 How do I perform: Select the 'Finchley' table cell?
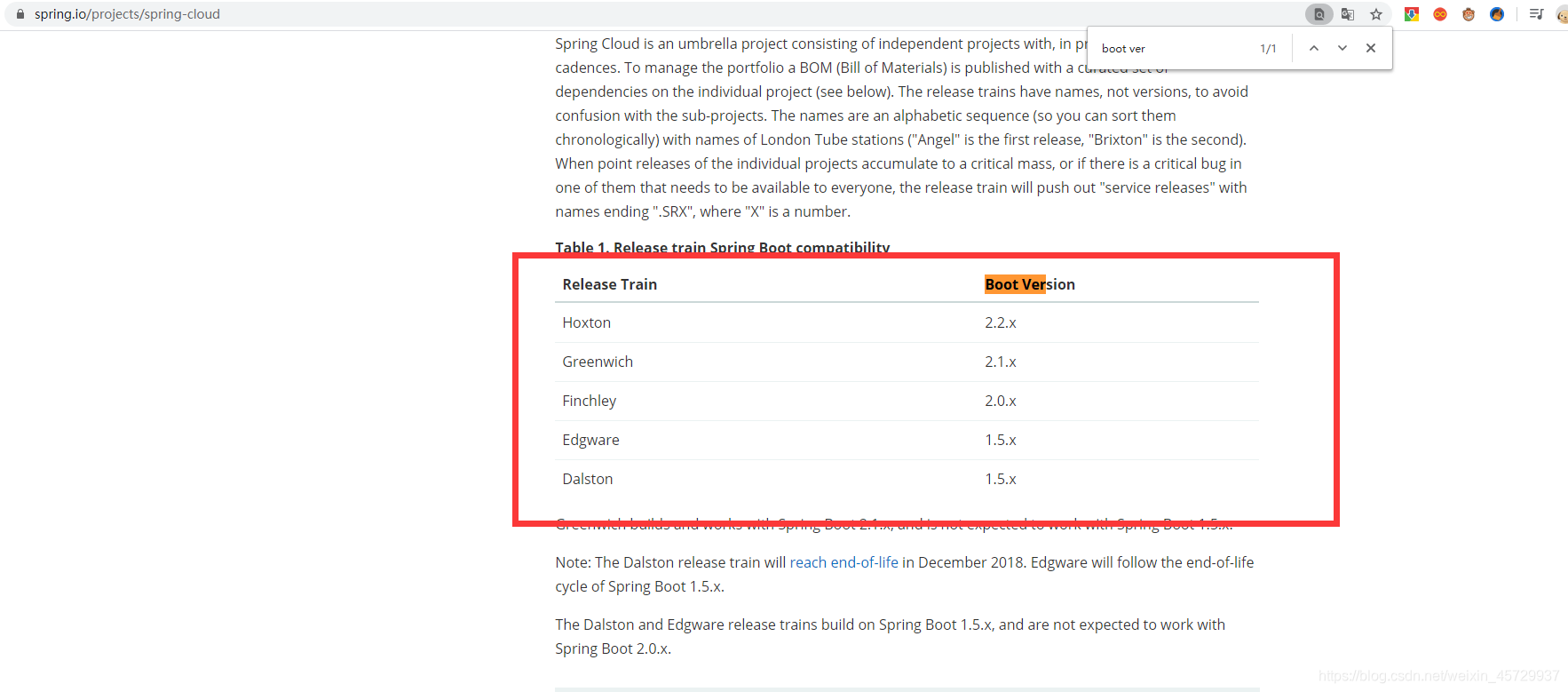590,401
